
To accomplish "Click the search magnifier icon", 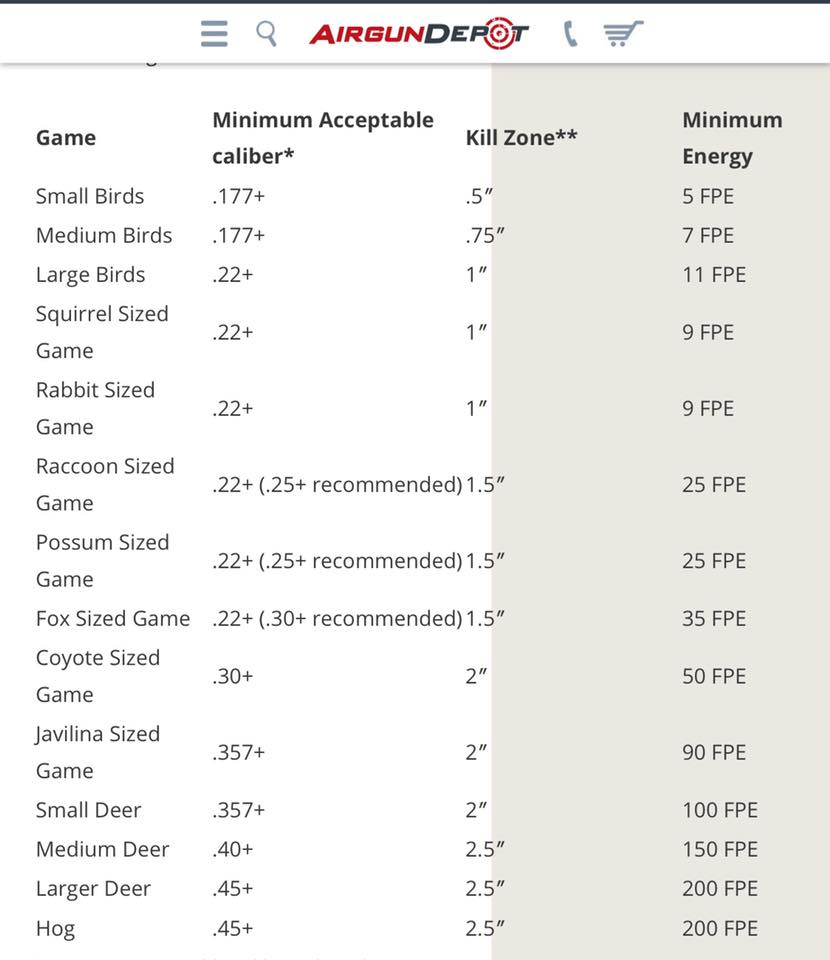I will coord(266,34).
